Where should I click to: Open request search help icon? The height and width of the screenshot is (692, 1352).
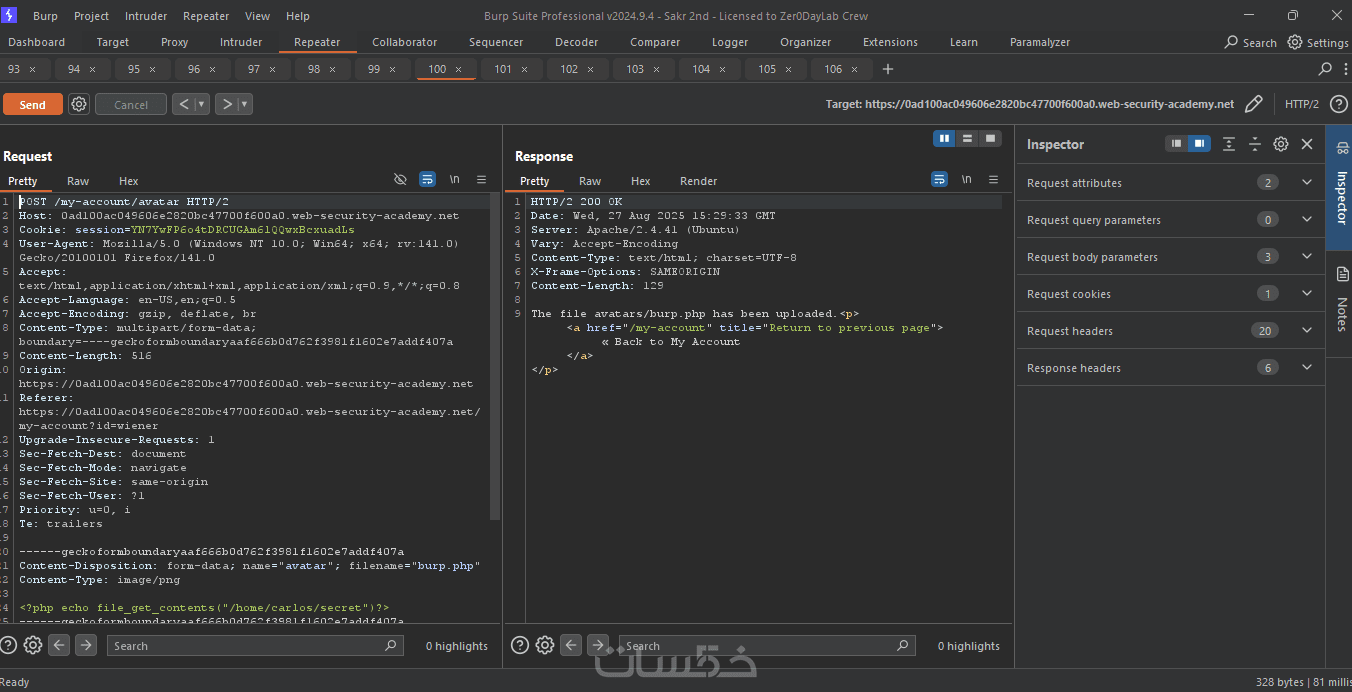(x=8, y=645)
